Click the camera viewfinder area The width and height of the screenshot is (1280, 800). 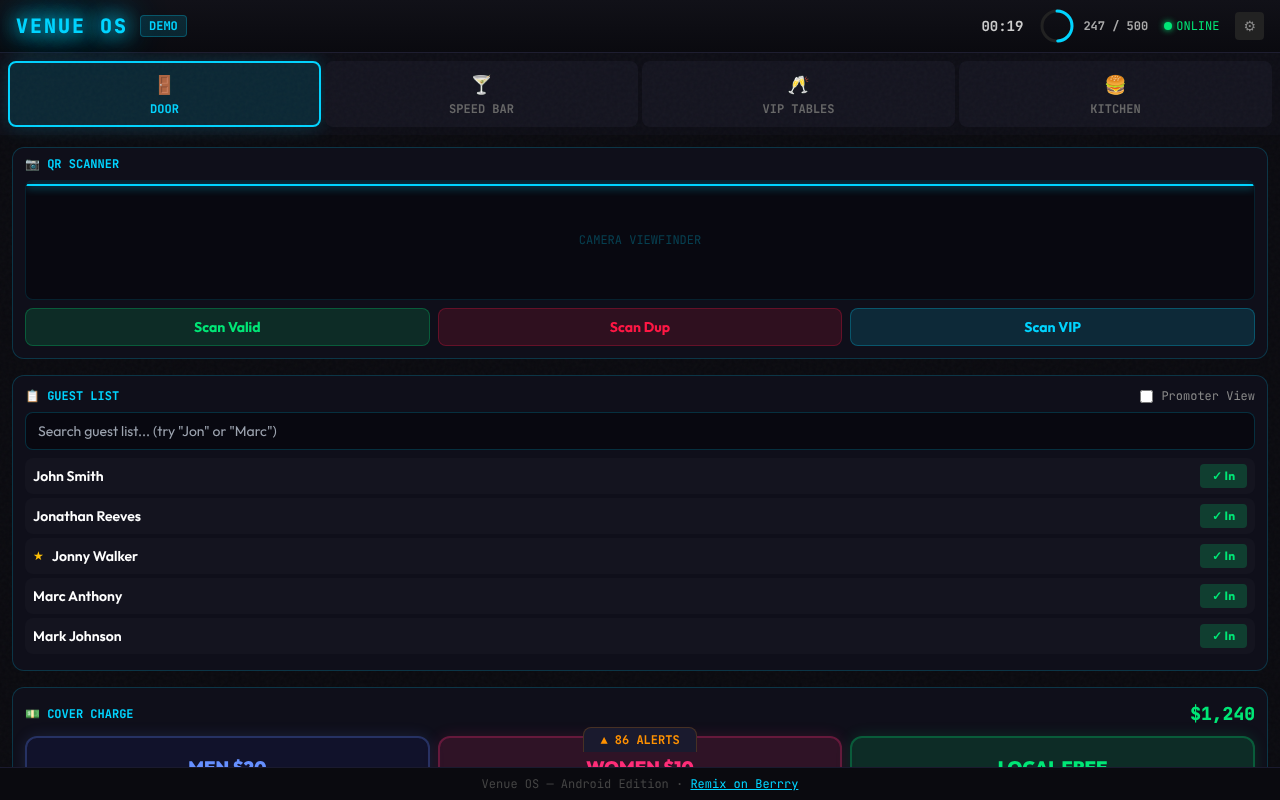tap(640, 241)
